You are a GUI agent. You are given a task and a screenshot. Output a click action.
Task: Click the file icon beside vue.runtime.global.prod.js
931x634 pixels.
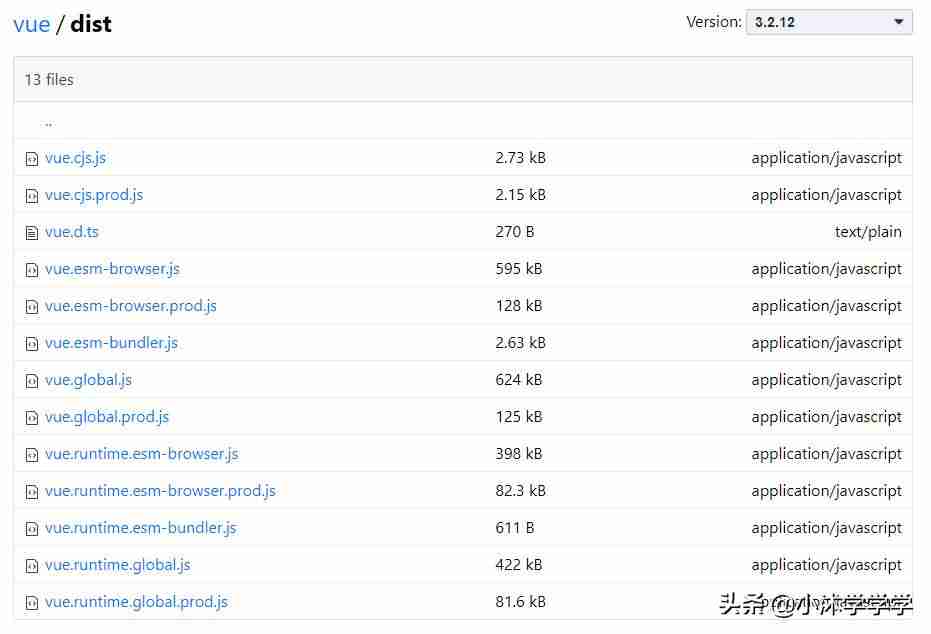[x=31, y=603]
